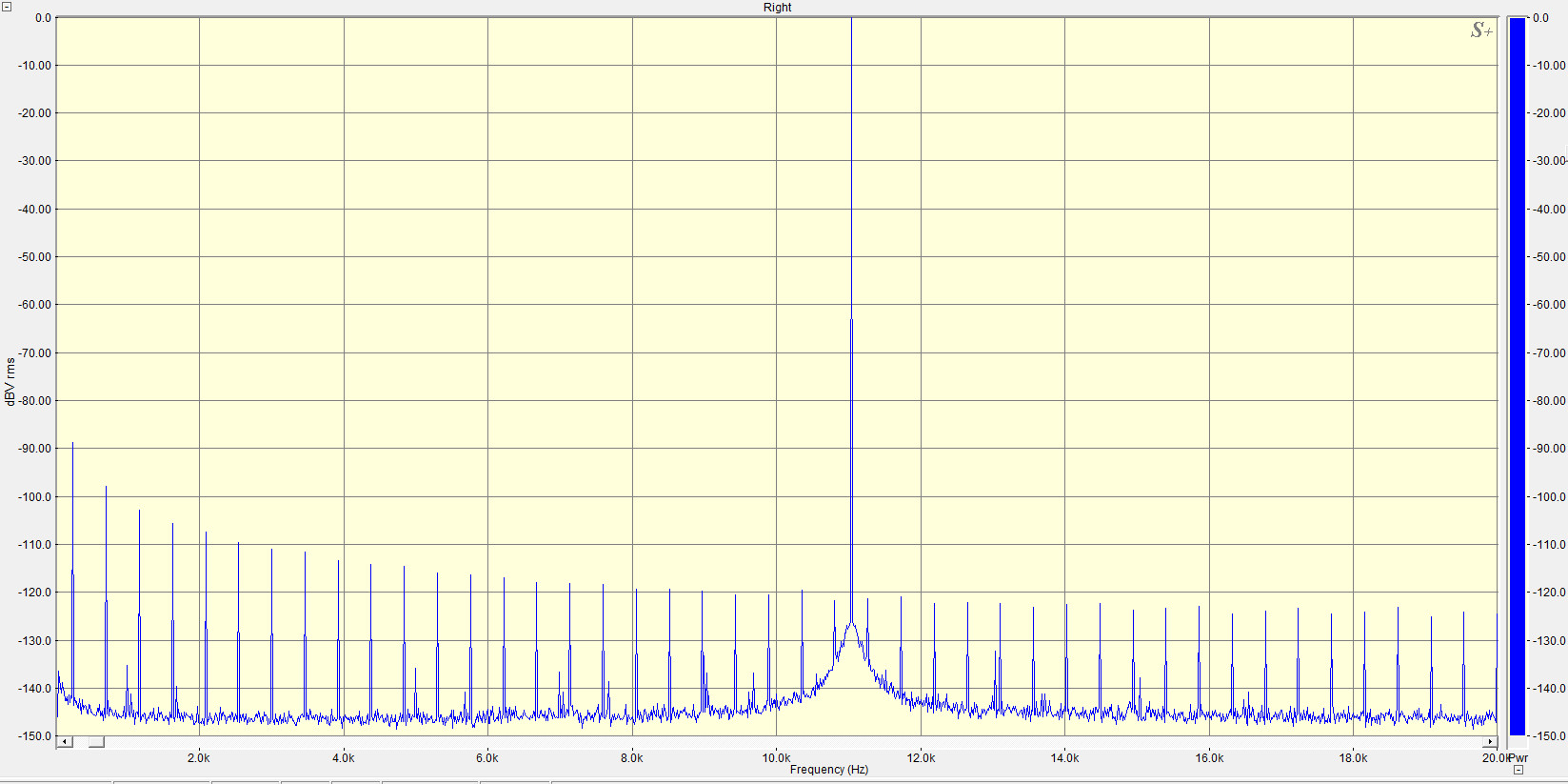Click the 14.0k frequency axis tick label

tap(1064, 758)
